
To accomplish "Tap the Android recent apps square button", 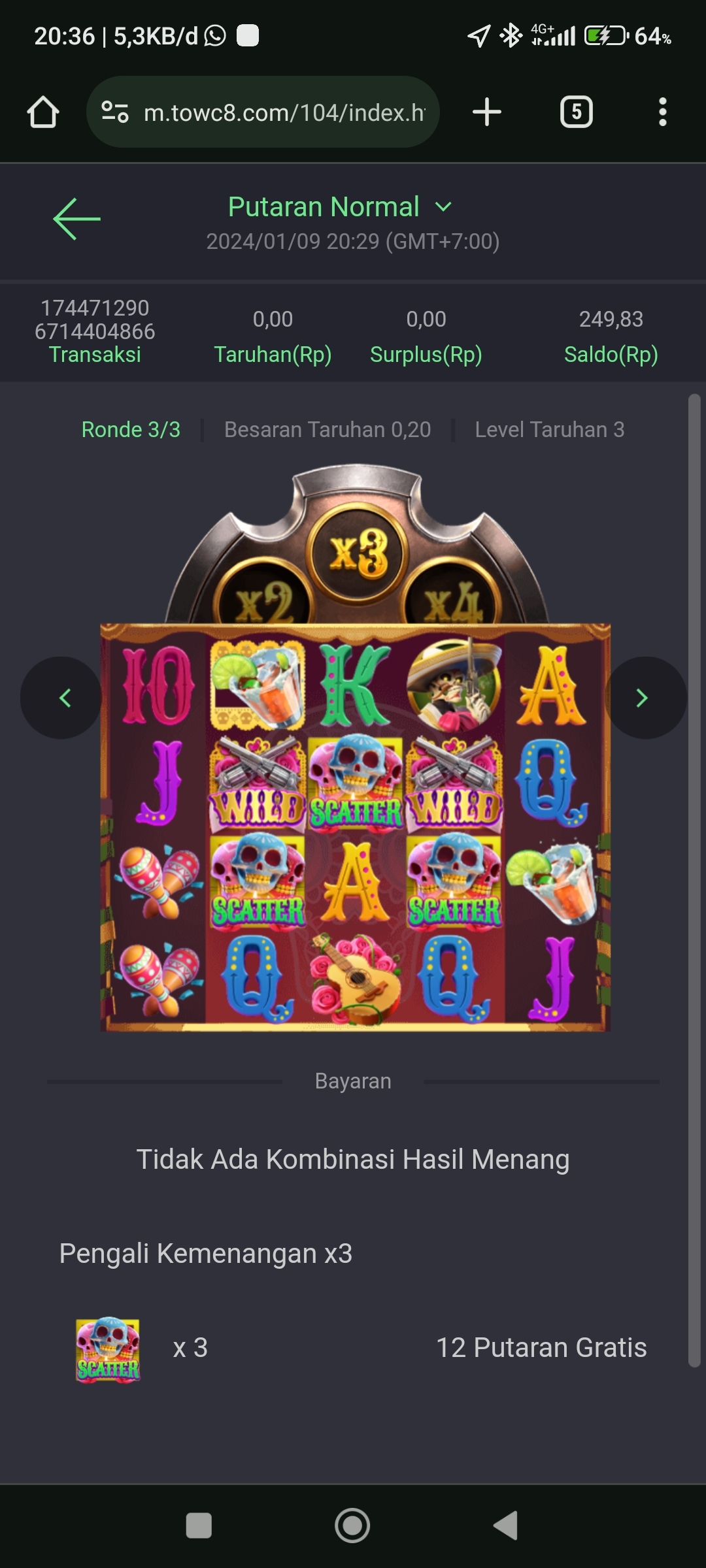I will point(199,1526).
